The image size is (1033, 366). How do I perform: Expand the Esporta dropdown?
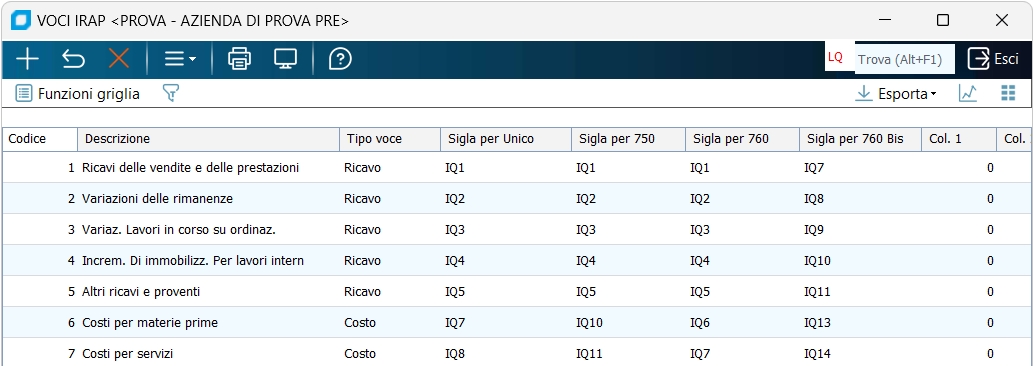point(895,93)
